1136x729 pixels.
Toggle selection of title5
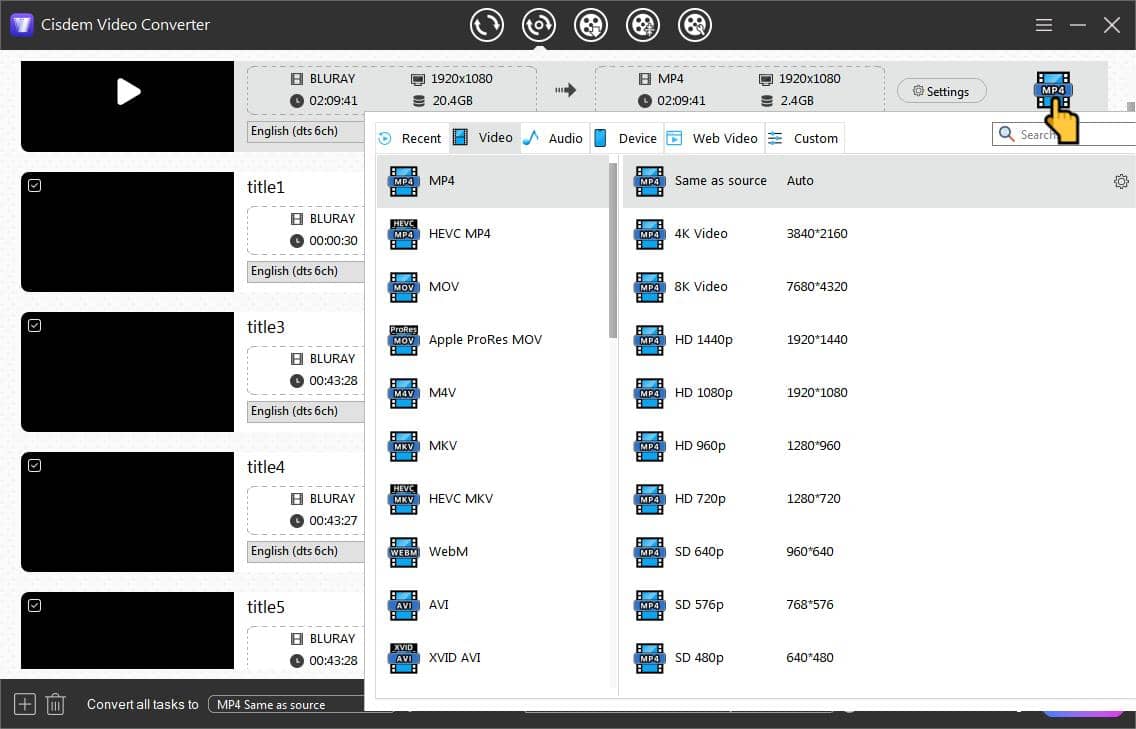point(36,604)
